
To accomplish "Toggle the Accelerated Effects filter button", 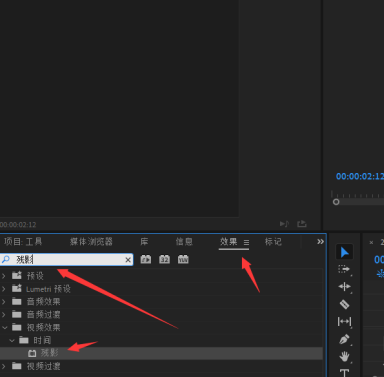I will [x=146, y=259].
